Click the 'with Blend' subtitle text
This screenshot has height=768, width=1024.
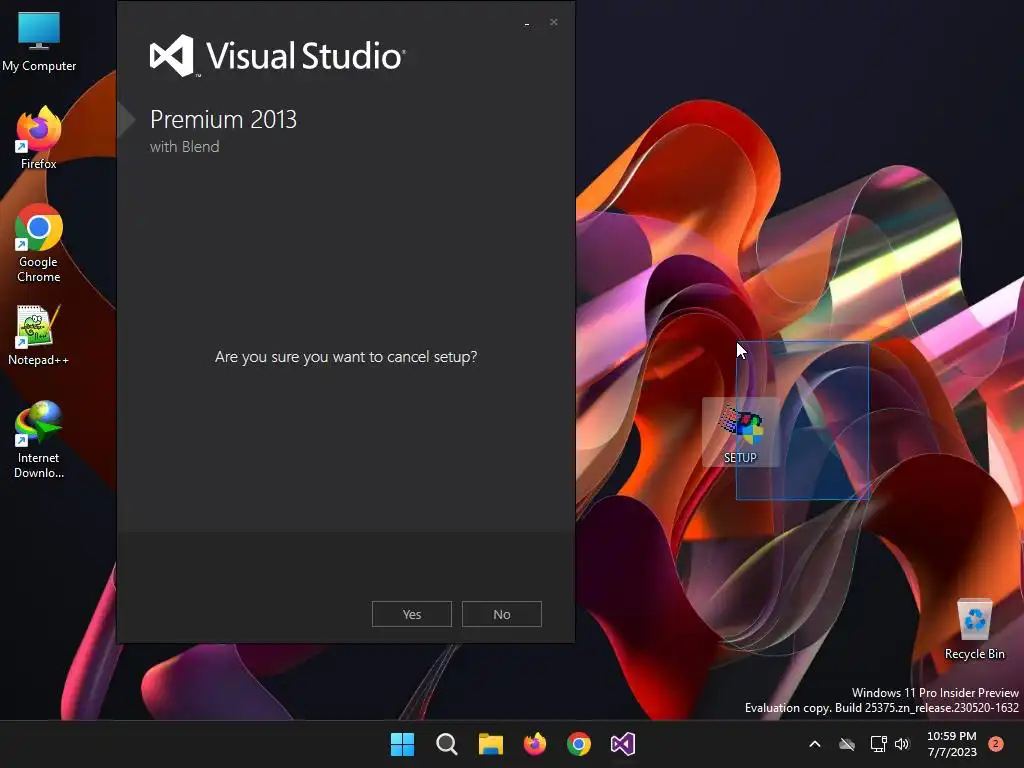coord(185,147)
